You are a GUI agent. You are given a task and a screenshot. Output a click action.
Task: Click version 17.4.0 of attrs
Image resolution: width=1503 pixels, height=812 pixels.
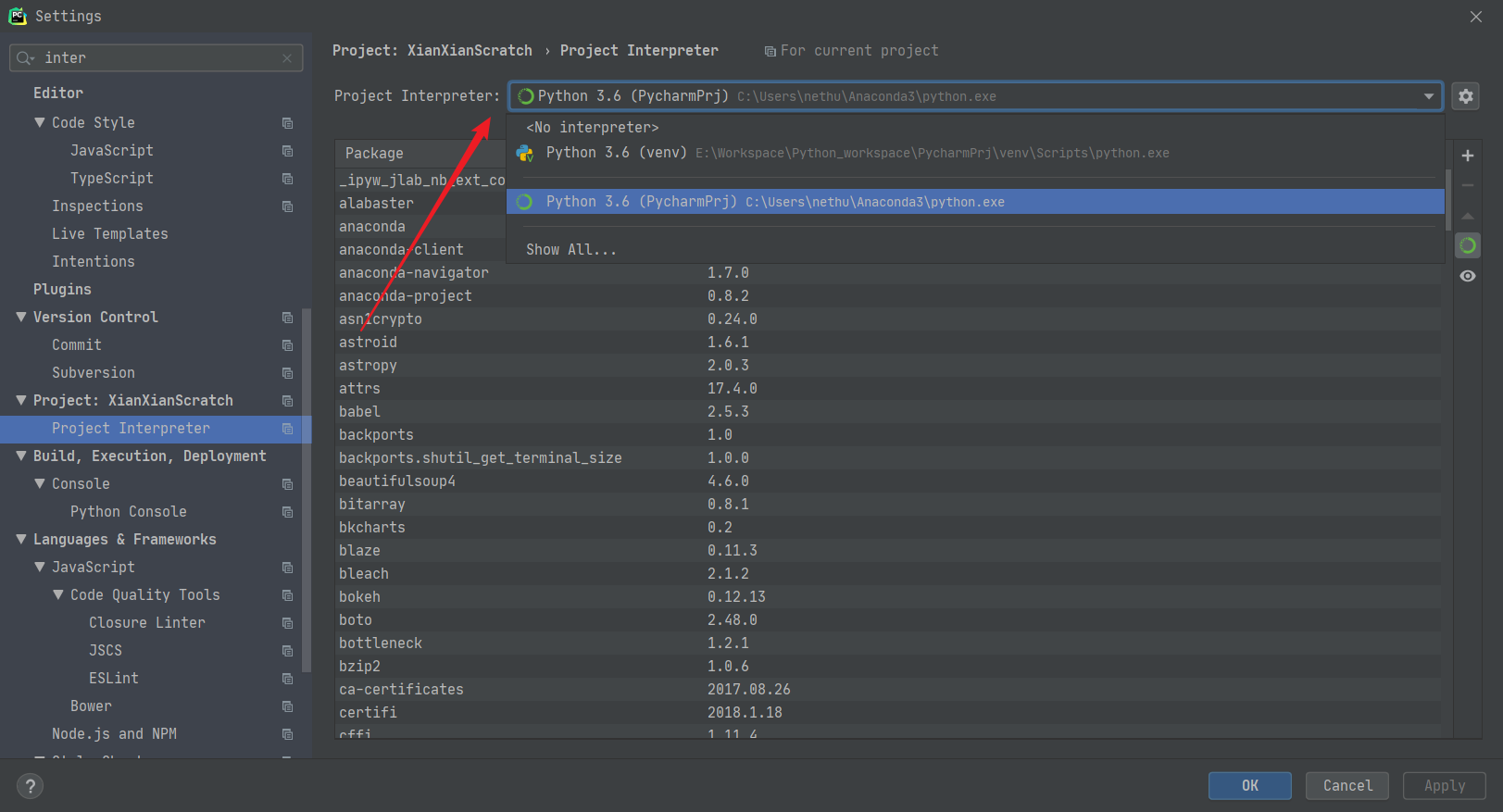pyautogui.click(x=733, y=389)
